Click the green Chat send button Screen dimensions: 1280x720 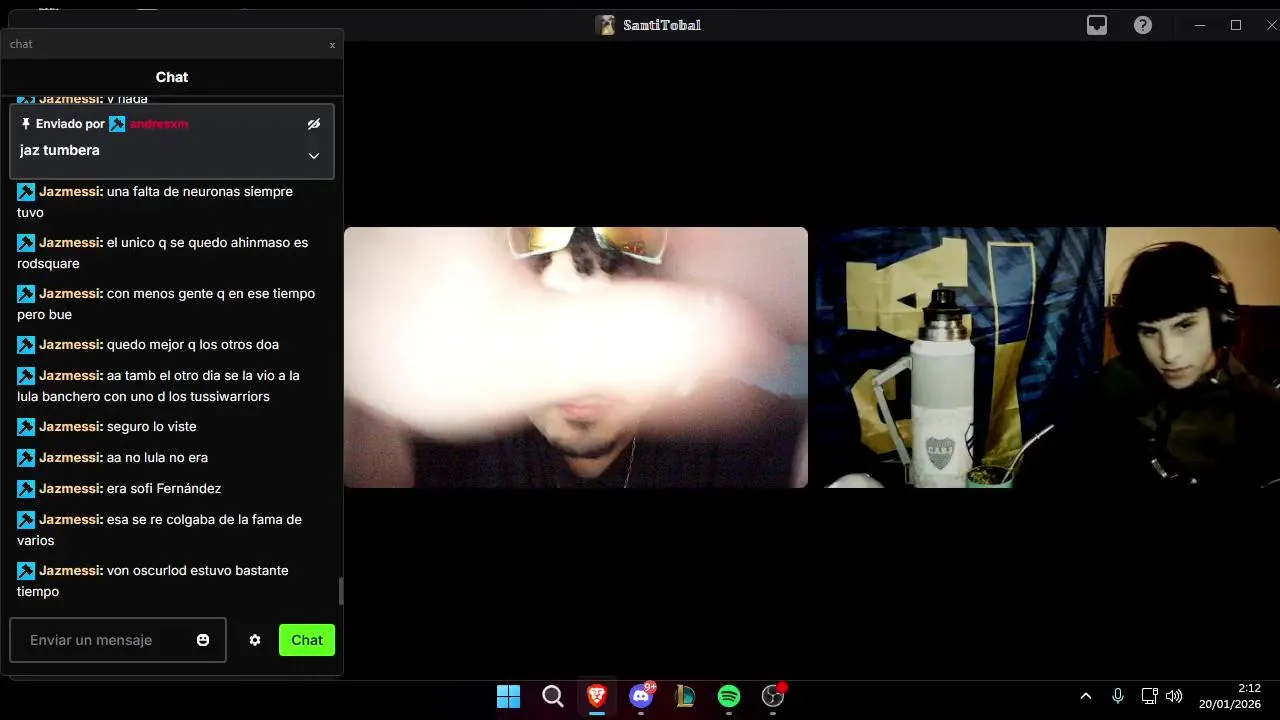coord(307,640)
